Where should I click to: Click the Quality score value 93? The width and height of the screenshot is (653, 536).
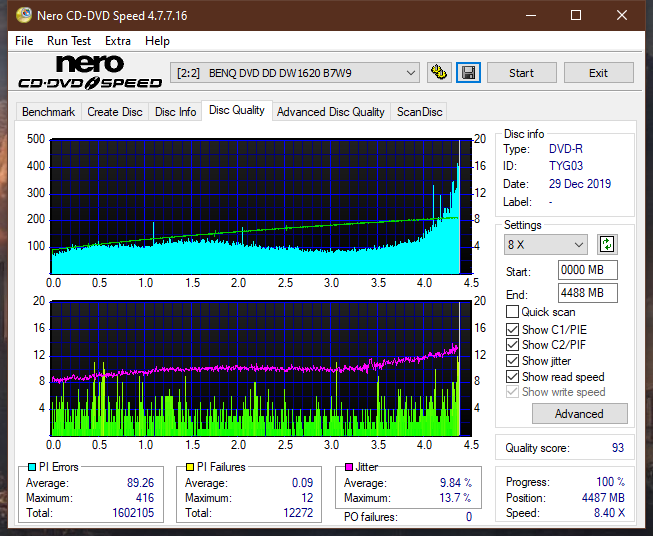tap(618, 448)
